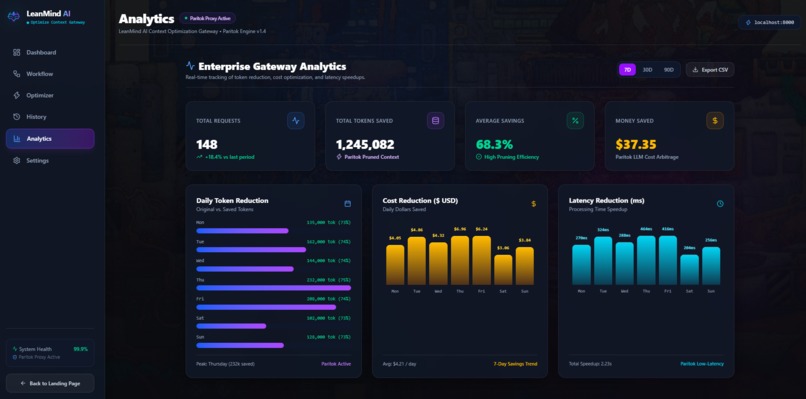
Task: Export the analytics as CSV
Action: [710, 70]
